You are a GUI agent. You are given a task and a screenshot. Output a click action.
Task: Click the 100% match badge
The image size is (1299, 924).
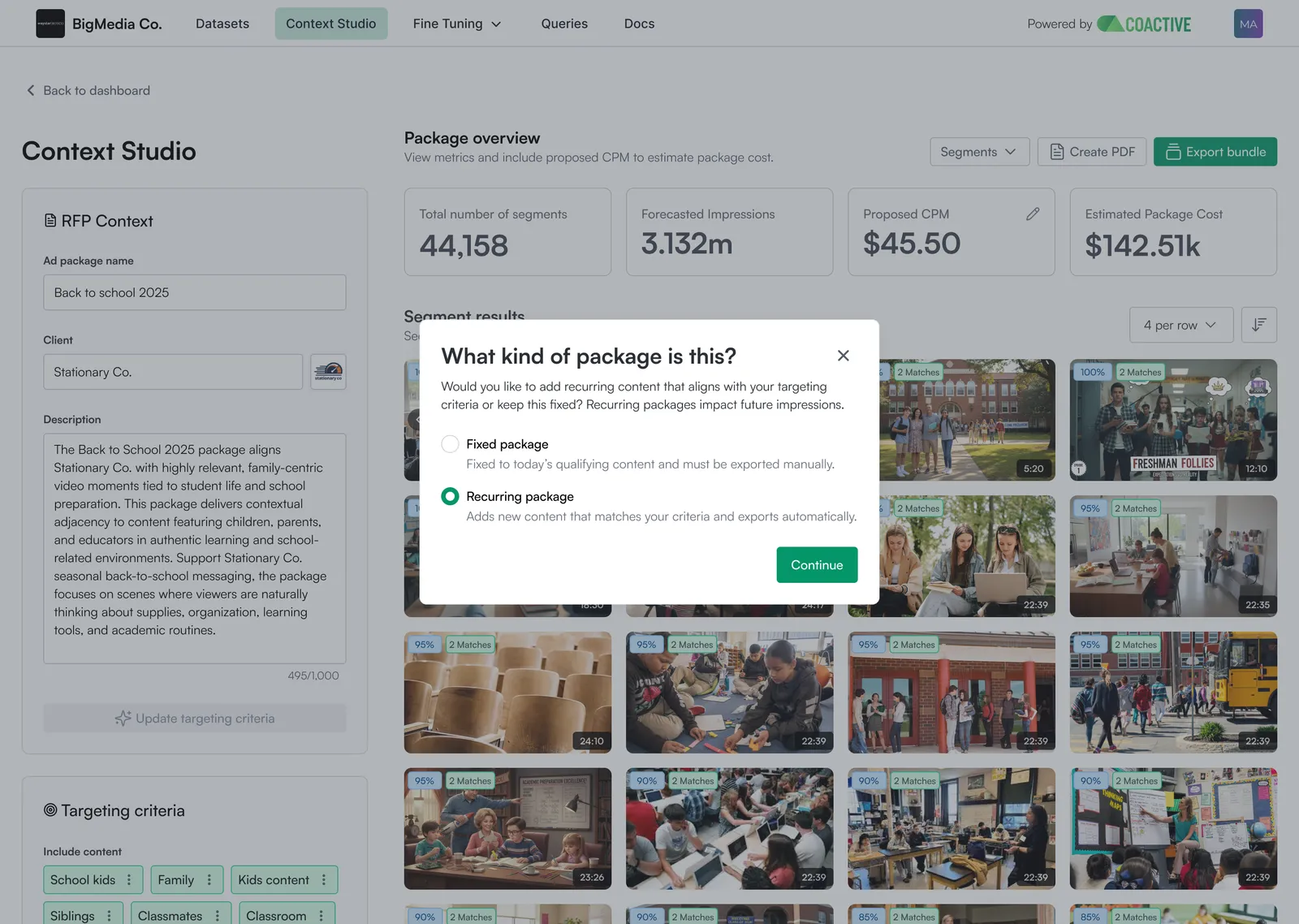point(1093,372)
